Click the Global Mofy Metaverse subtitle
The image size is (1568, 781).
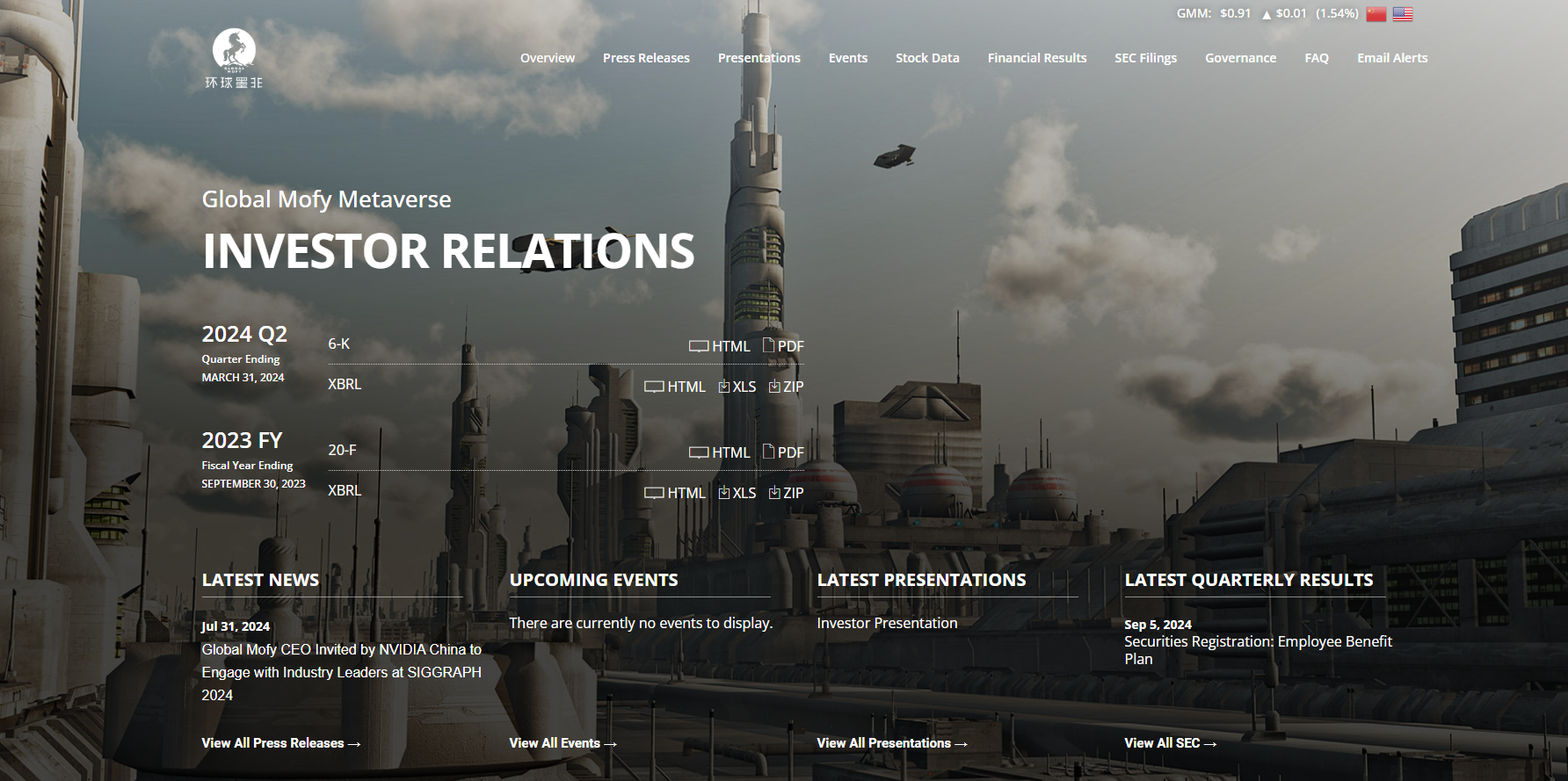pyautogui.click(x=326, y=199)
